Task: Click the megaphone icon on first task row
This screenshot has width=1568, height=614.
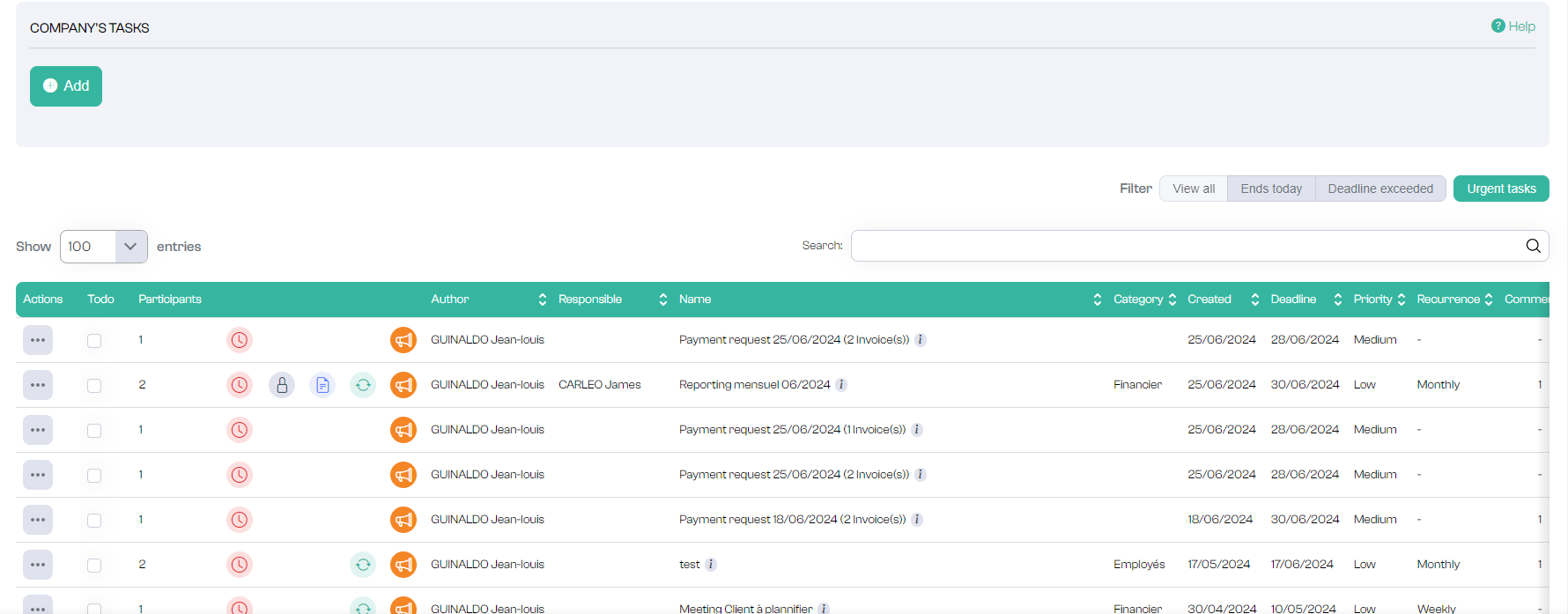Action: pos(403,340)
